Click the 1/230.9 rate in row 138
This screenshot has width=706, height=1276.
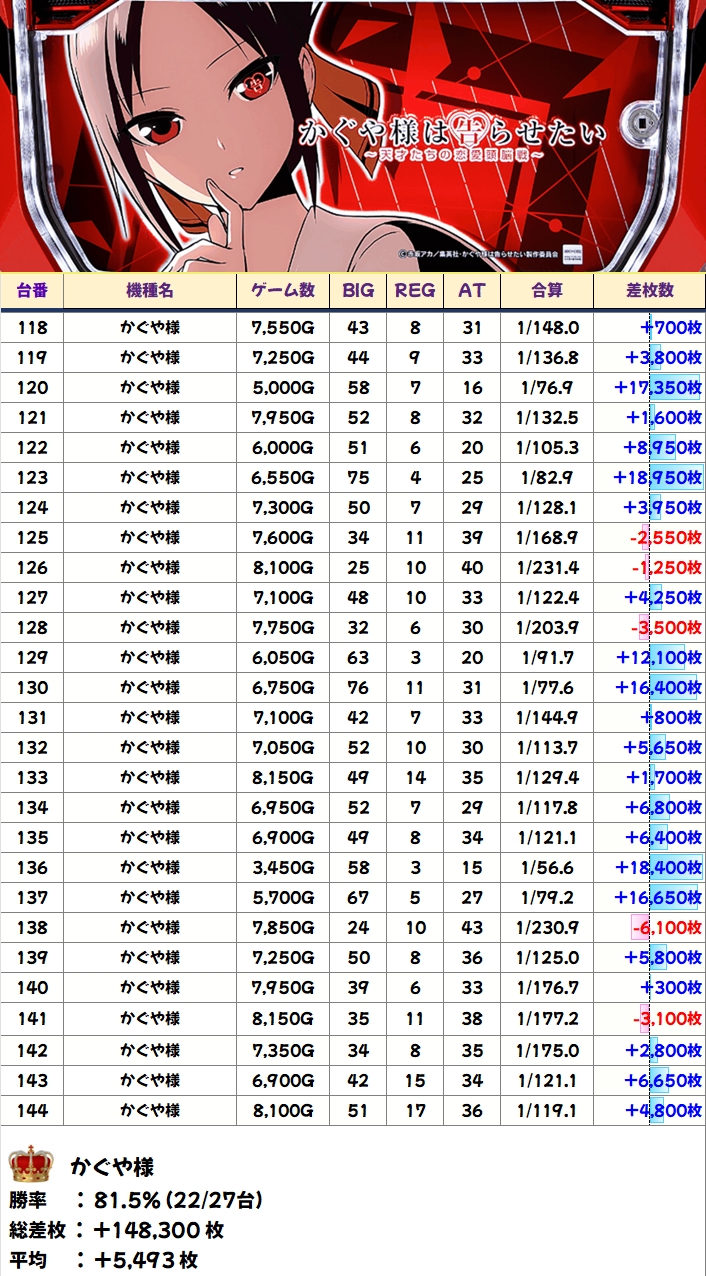click(547, 928)
